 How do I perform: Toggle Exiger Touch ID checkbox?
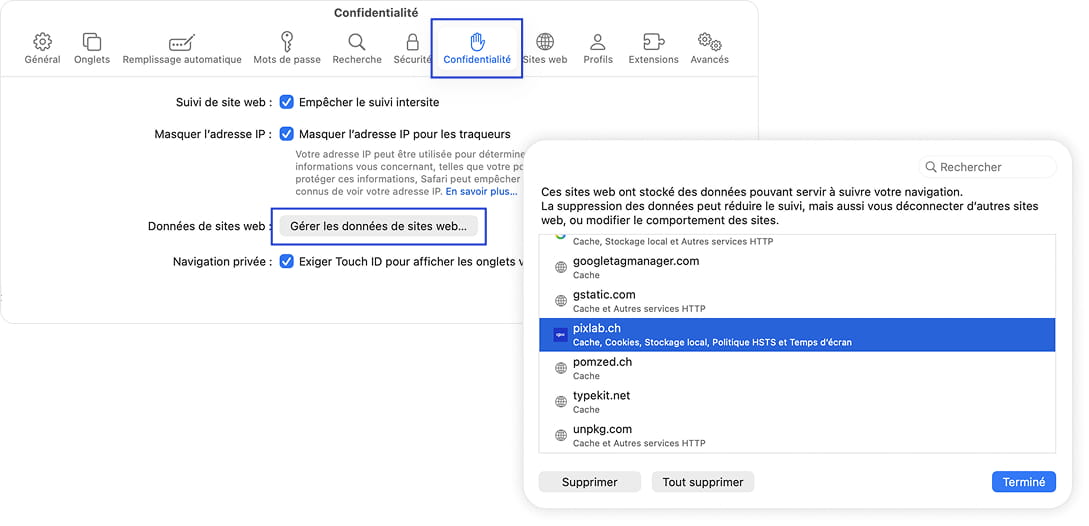click(287, 261)
